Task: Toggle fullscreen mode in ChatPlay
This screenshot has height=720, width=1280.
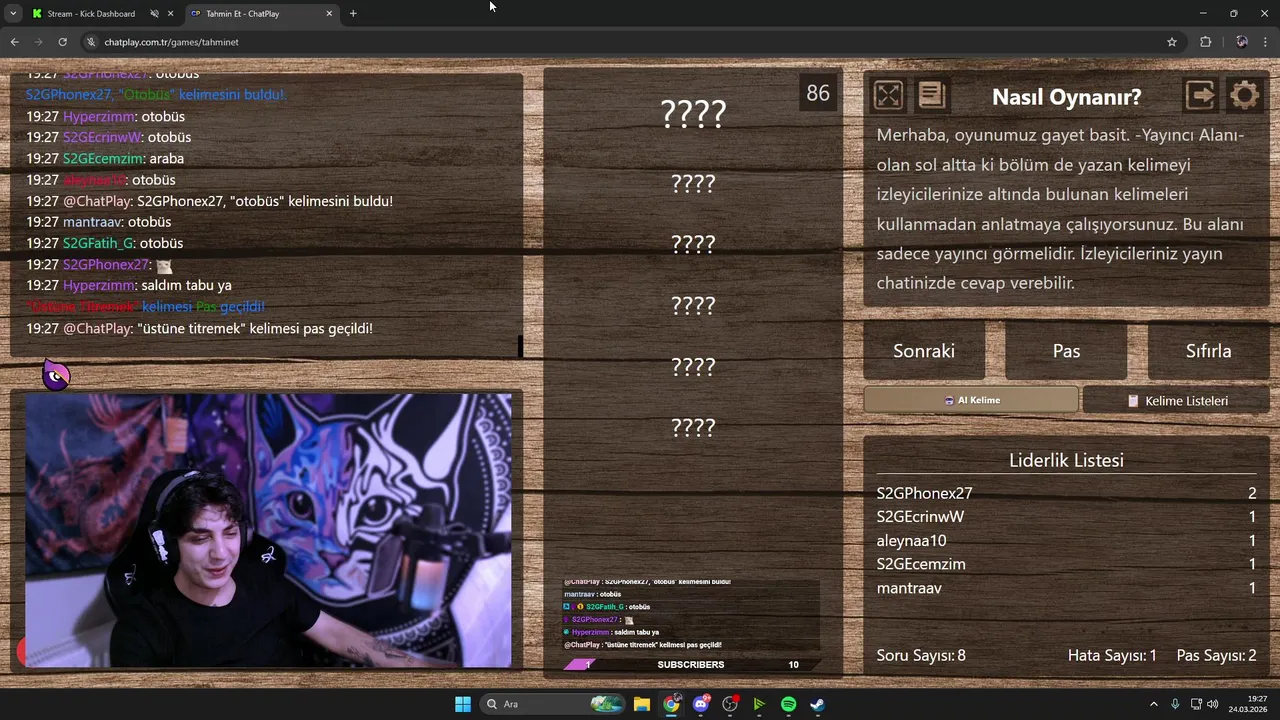Action: point(888,96)
